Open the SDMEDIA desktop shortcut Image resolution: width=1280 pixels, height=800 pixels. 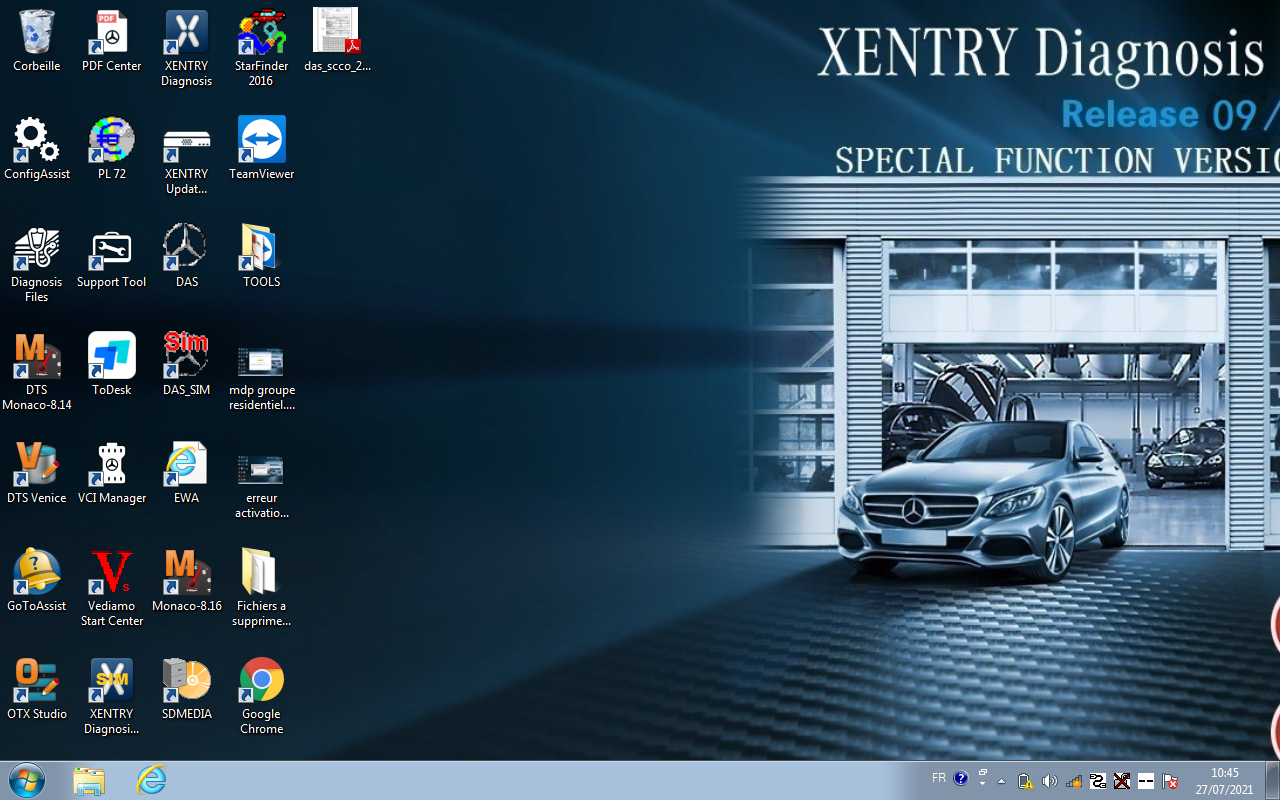(x=186, y=681)
